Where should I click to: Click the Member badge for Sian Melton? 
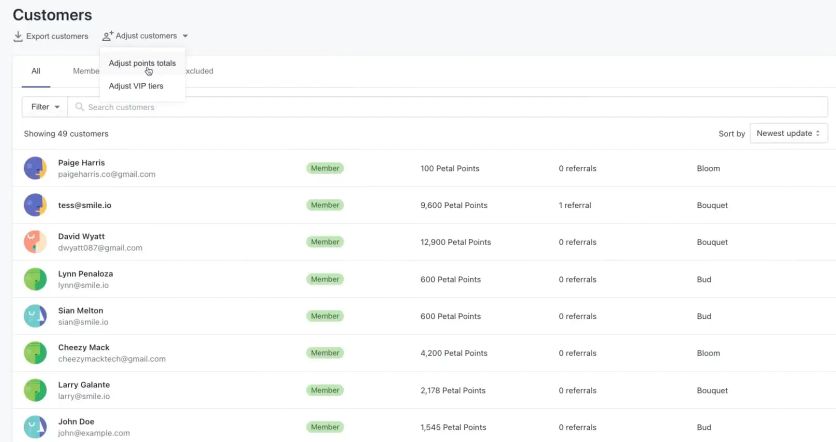click(x=325, y=316)
